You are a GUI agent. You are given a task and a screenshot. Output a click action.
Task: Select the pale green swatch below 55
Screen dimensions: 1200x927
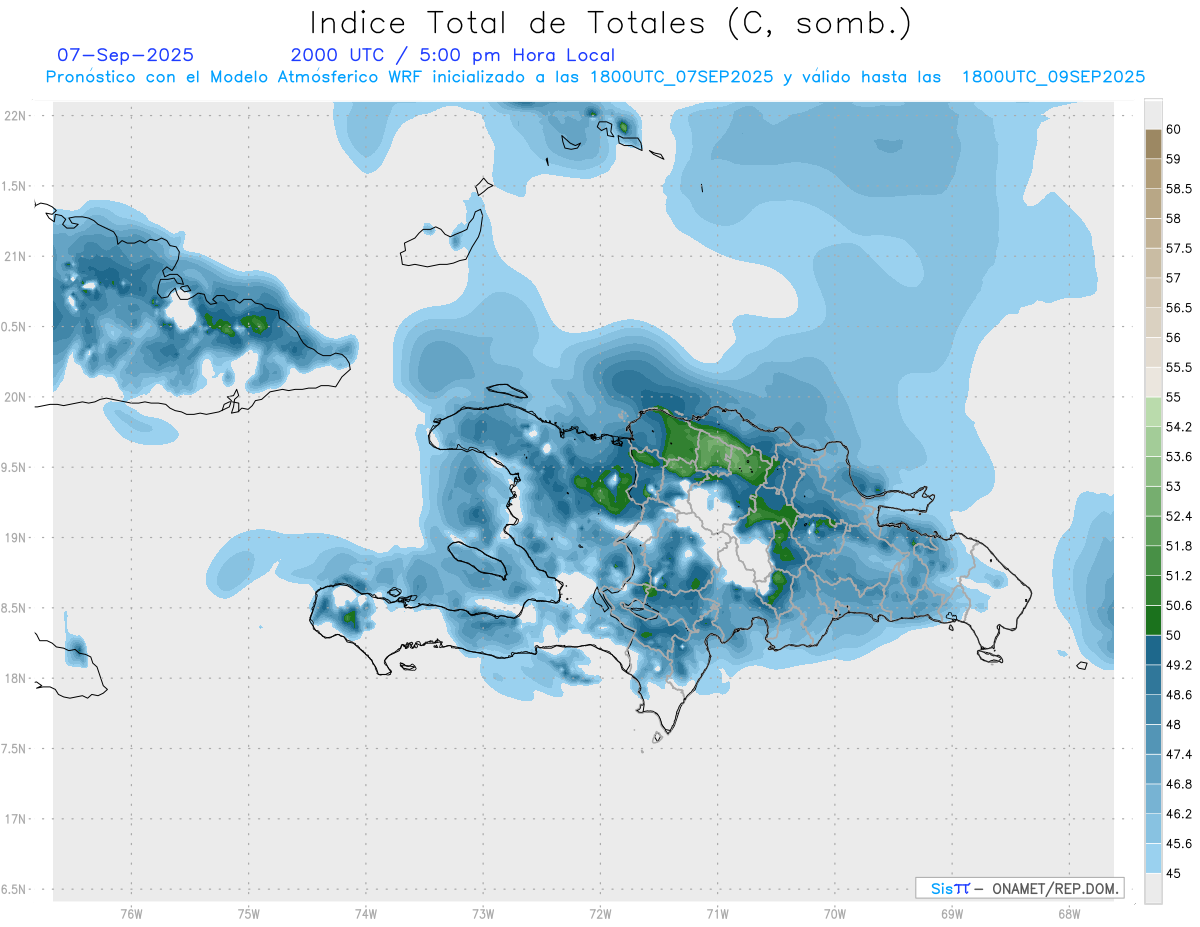[1153, 412]
